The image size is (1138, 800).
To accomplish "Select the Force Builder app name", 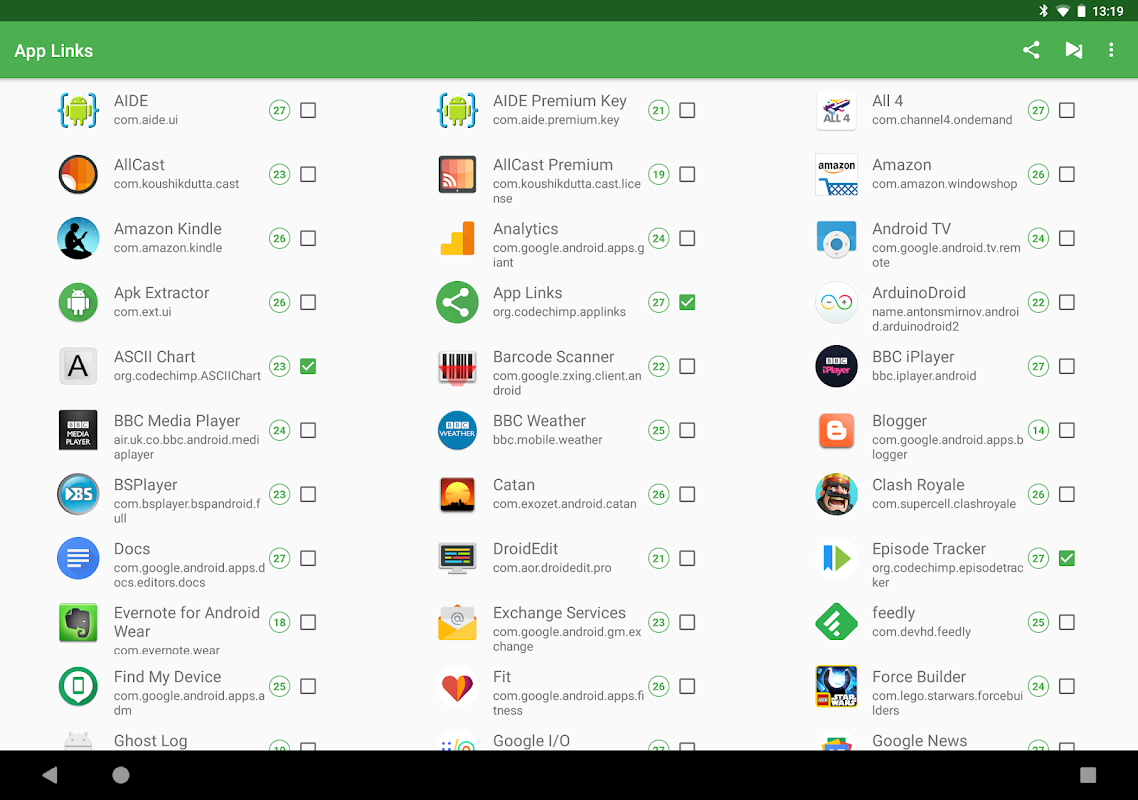I will (919, 677).
